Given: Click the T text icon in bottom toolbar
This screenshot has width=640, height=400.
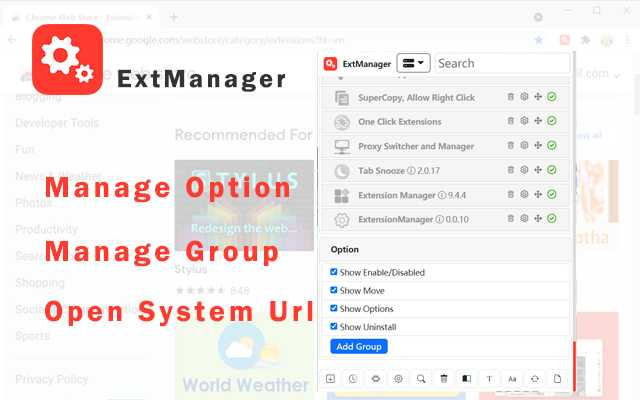Looking at the screenshot, I should (489, 379).
